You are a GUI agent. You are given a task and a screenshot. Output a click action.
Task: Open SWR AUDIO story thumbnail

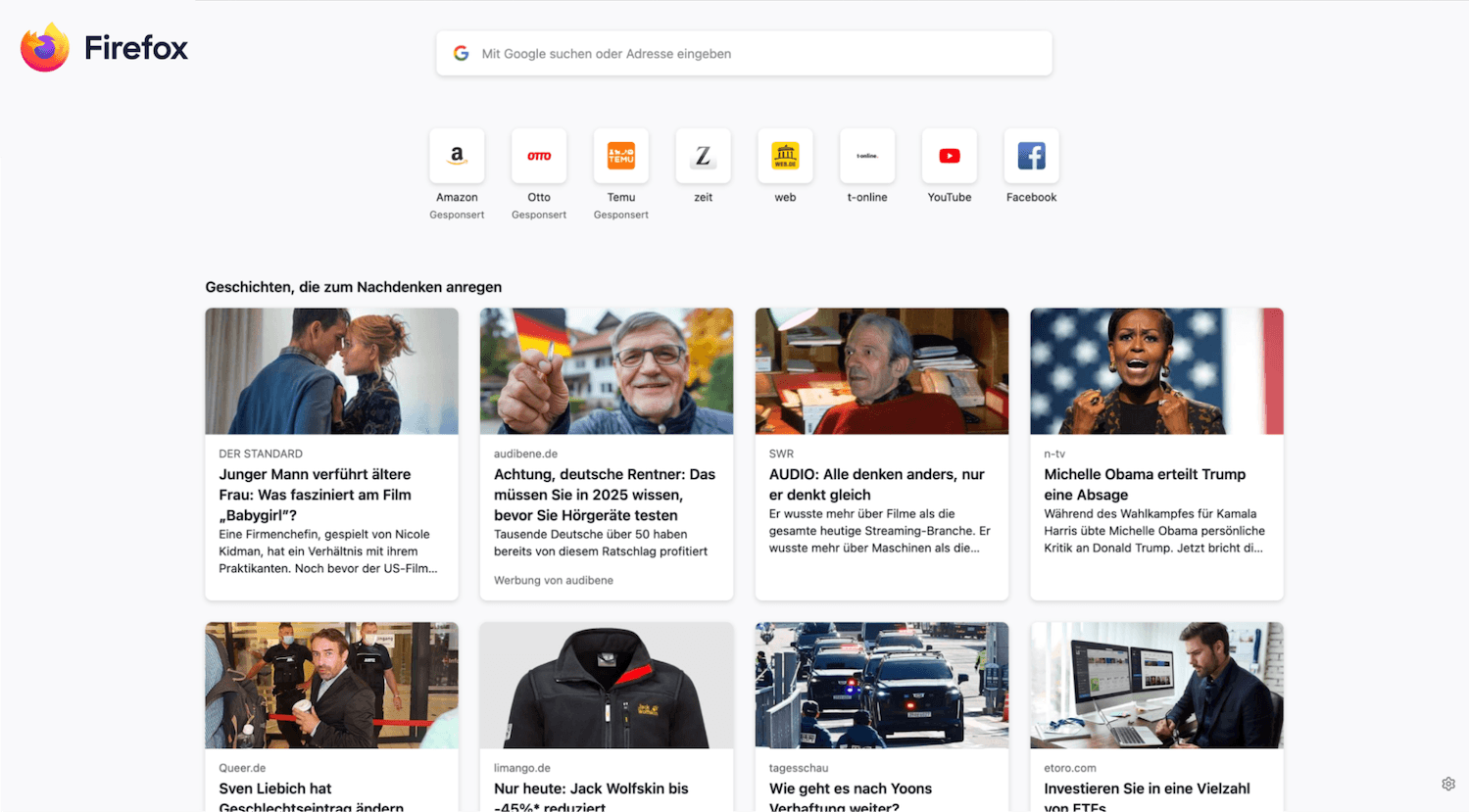point(882,371)
